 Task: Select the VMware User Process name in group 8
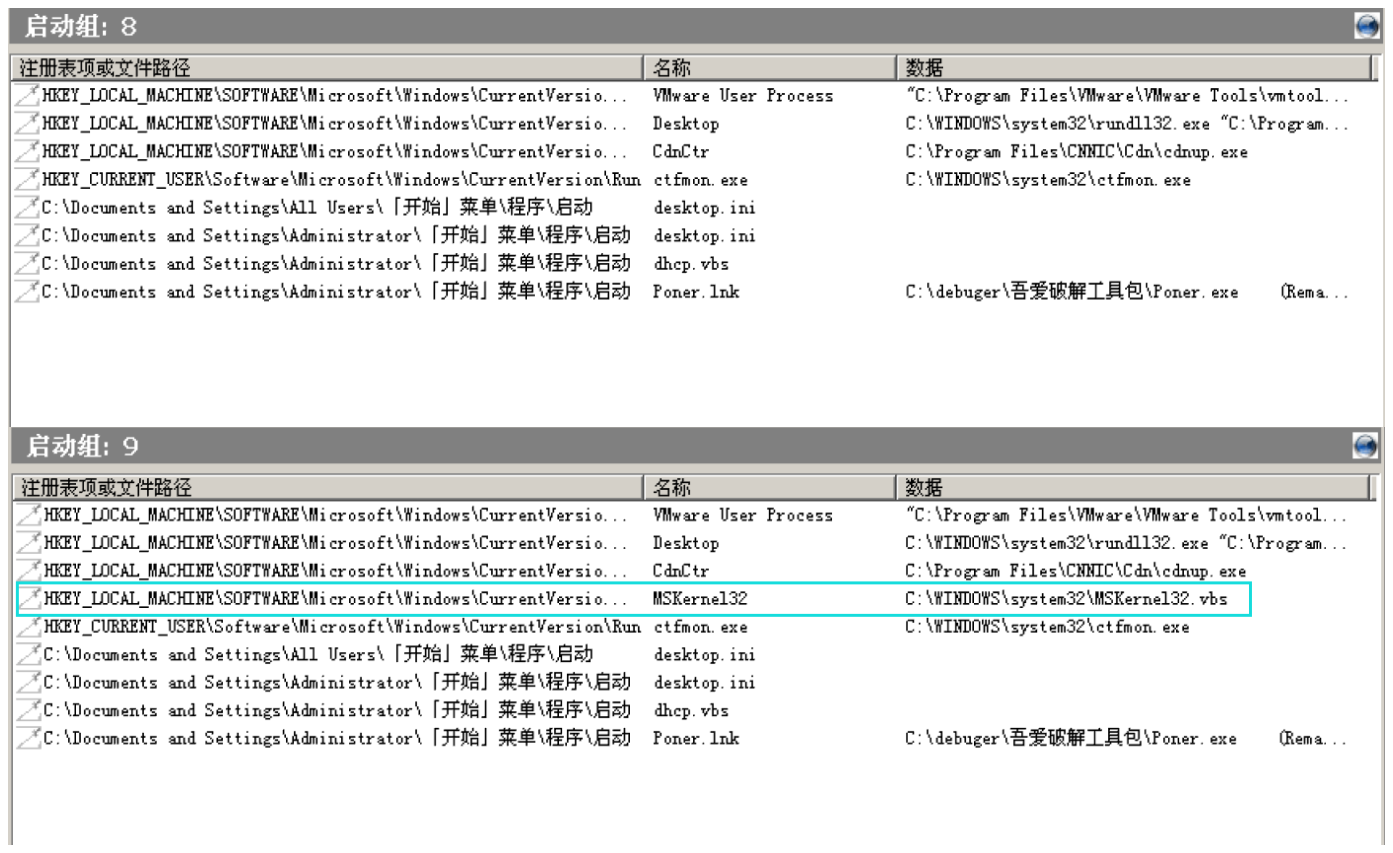point(743,96)
